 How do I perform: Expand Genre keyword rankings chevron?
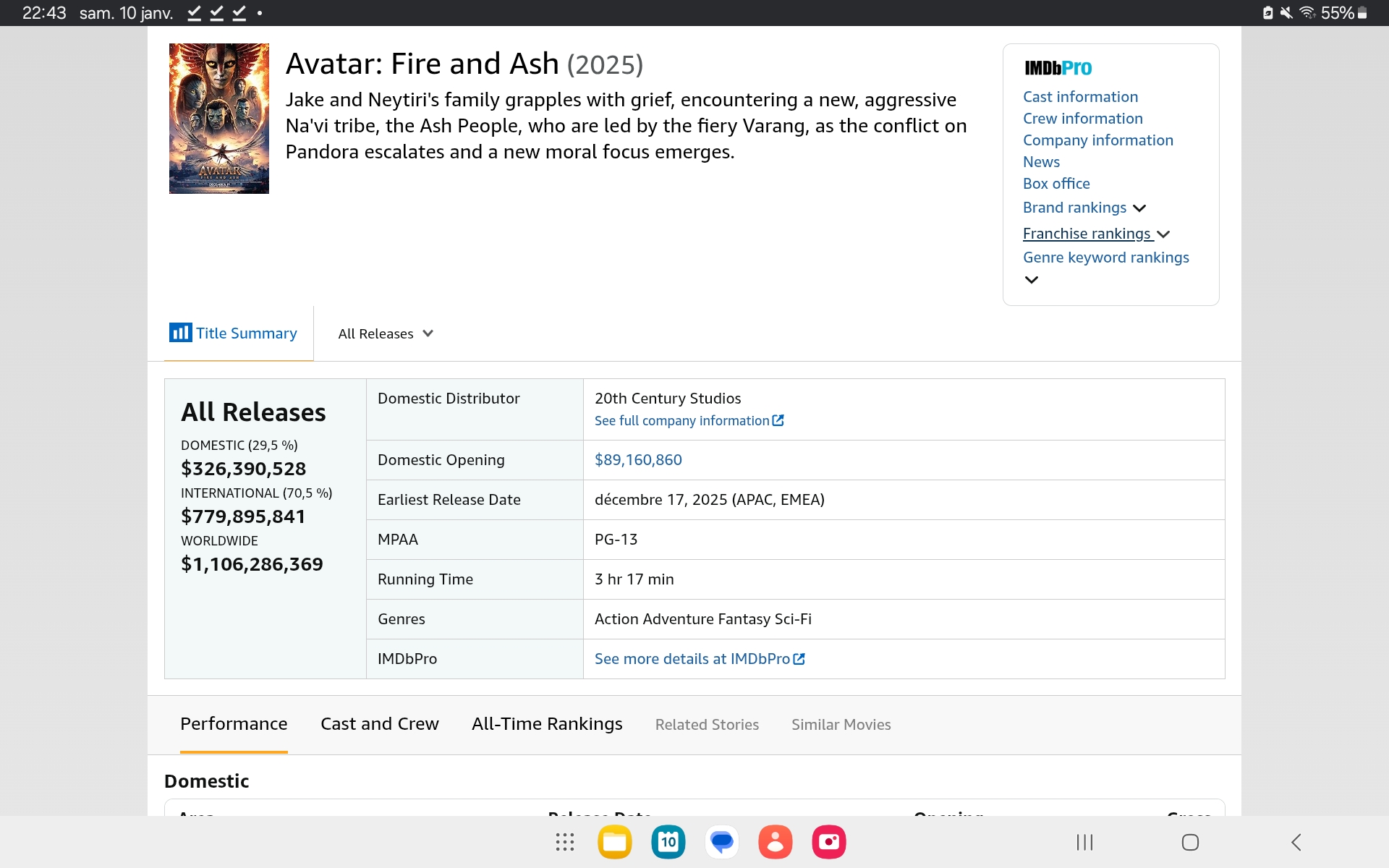pyautogui.click(x=1032, y=280)
